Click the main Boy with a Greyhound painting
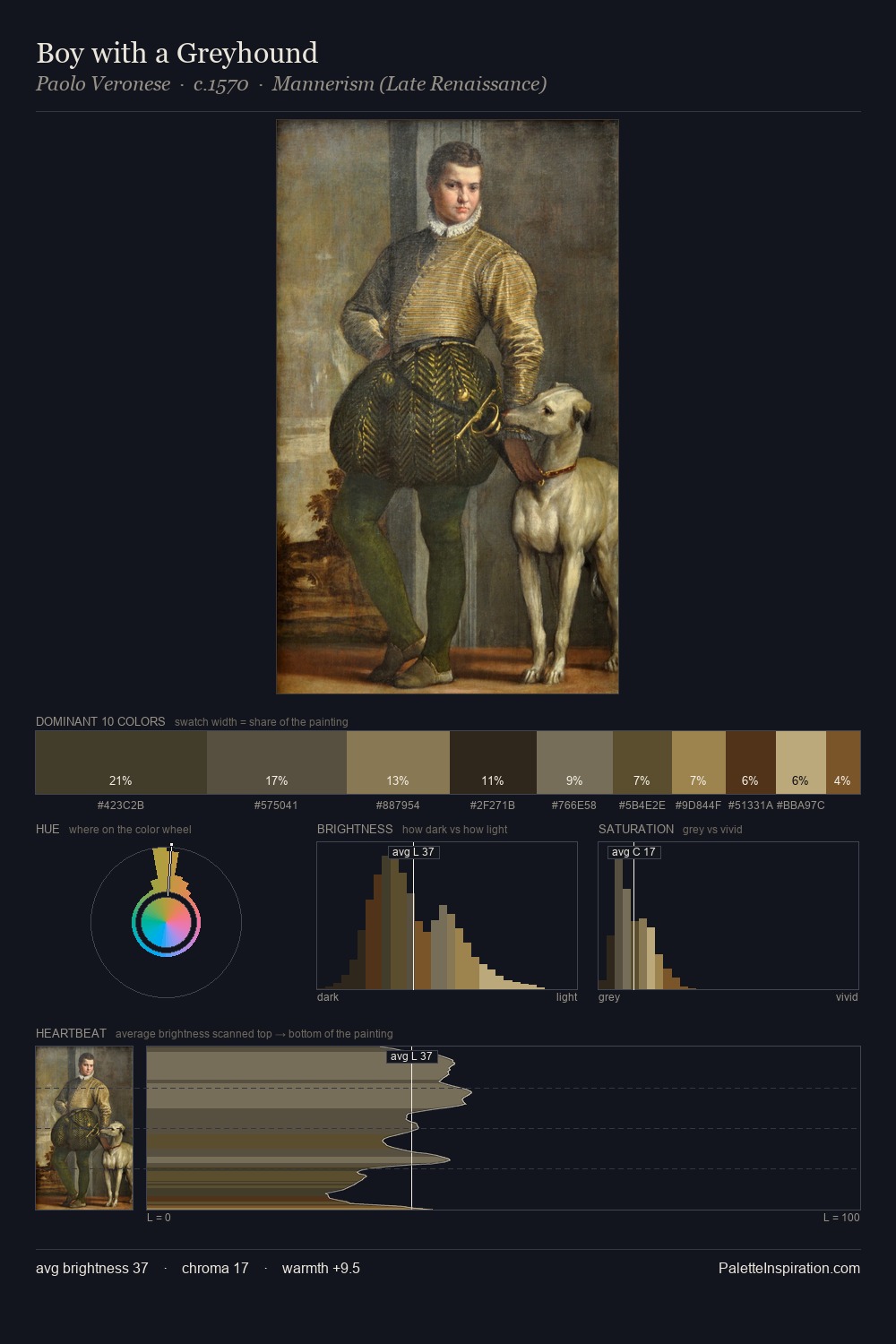 447,407
